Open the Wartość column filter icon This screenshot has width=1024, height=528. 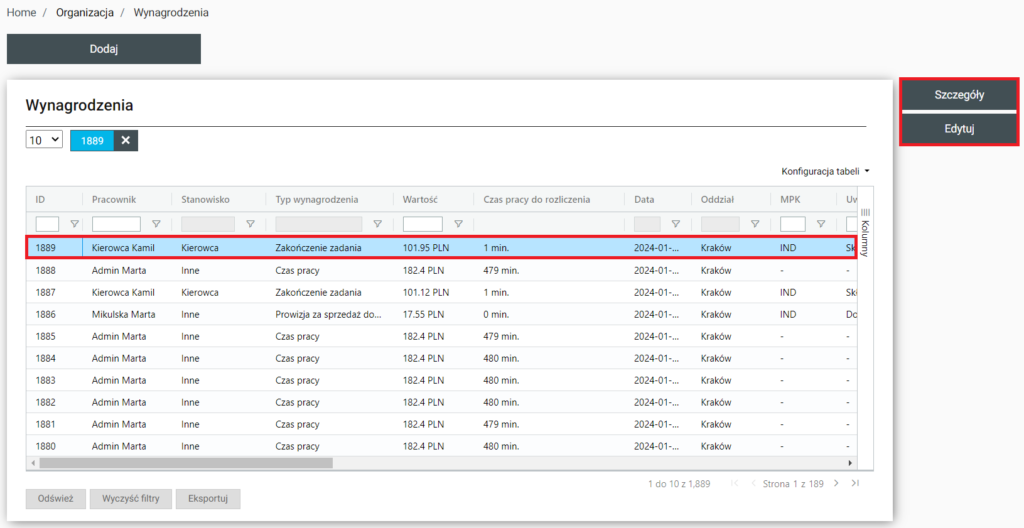[x=458, y=224]
